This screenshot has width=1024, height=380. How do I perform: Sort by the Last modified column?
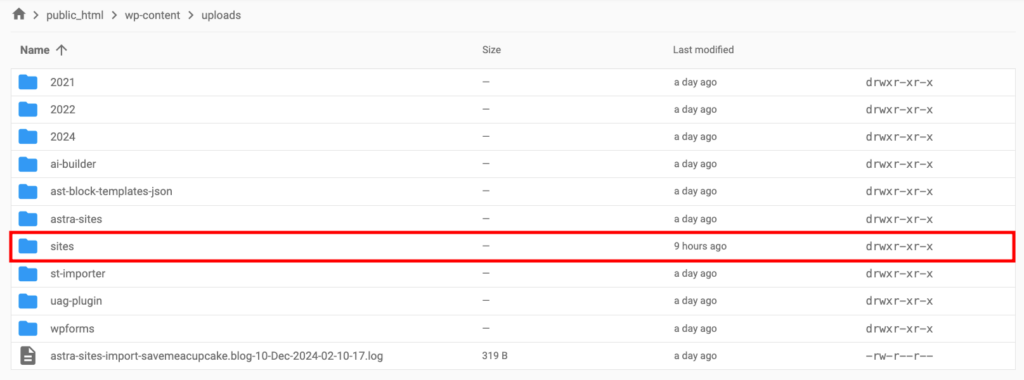point(703,50)
